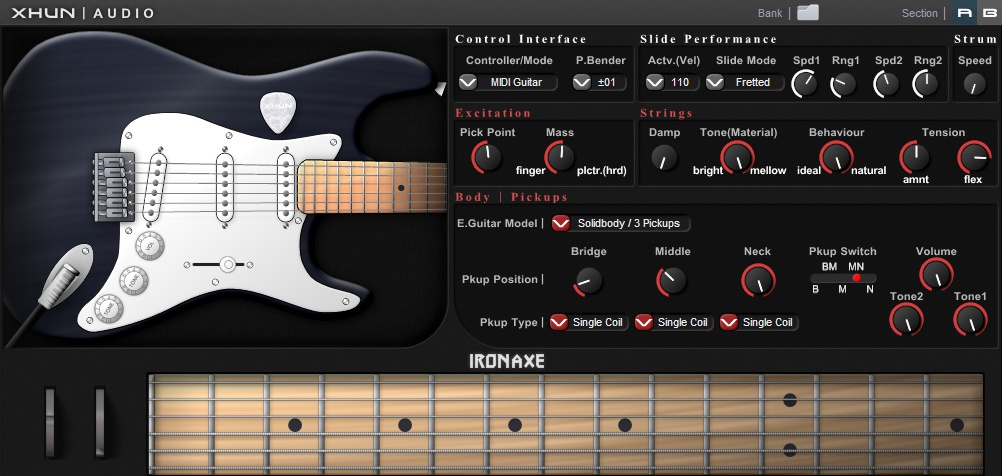Click the Rng2 knob
The image size is (1002, 476).
click(x=926, y=84)
